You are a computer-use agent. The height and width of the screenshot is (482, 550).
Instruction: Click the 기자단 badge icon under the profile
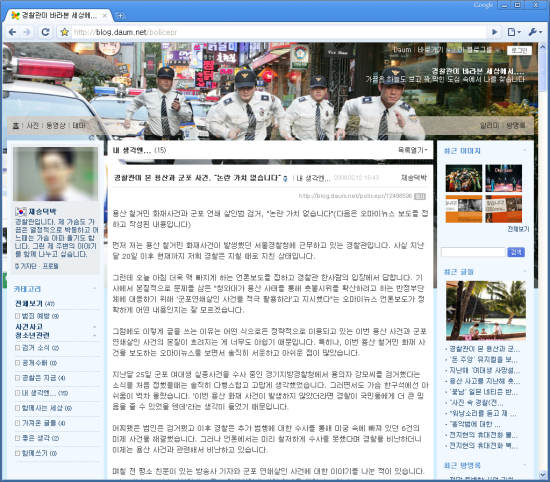pos(16,266)
